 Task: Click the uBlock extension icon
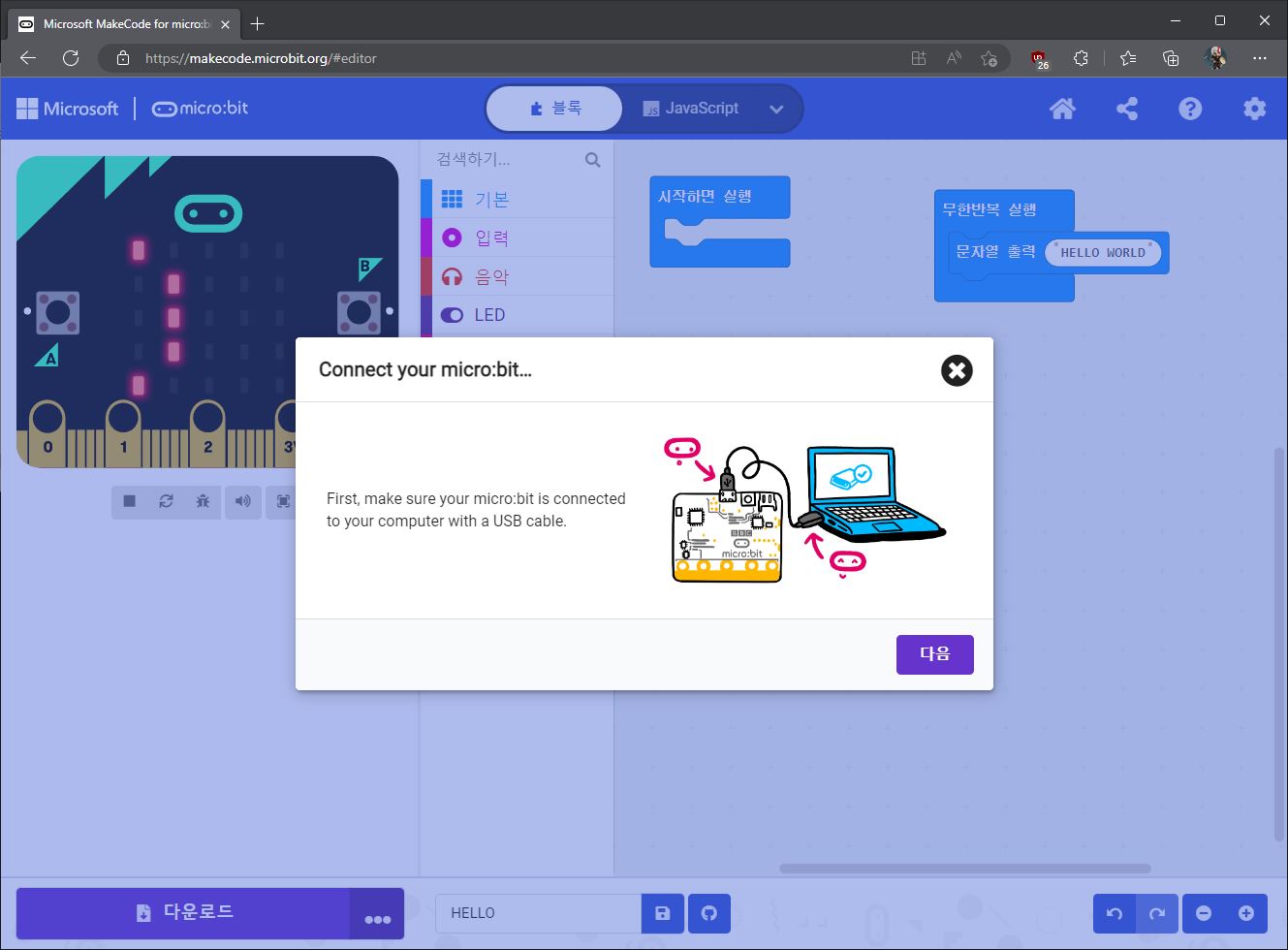pyautogui.click(x=1039, y=59)
